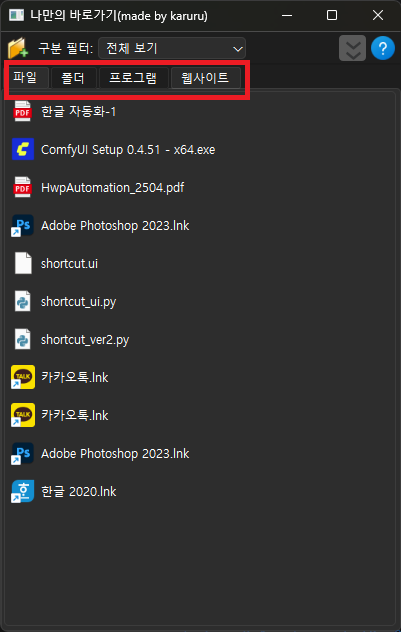Screen dimensions: 401x632
Task: Click the ComfyUI Setup installer icon
Action: pos(23,150)
